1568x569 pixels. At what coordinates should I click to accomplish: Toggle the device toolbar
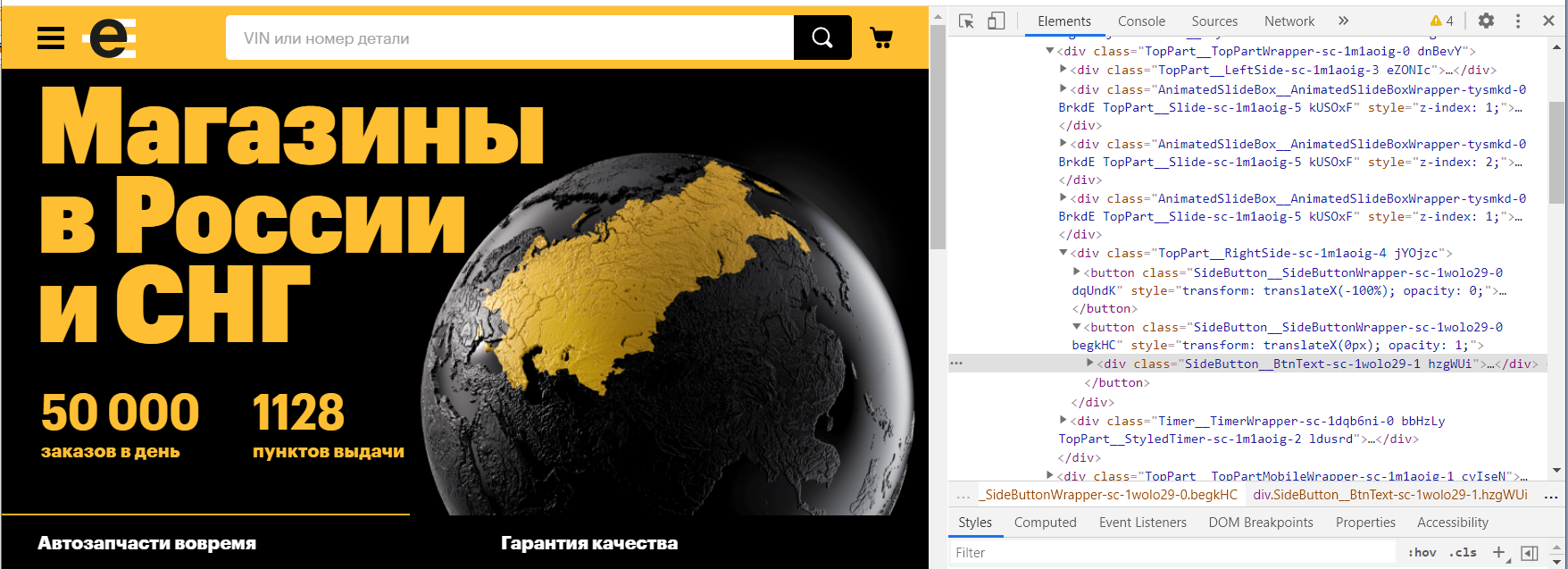[x=997, y=21]
